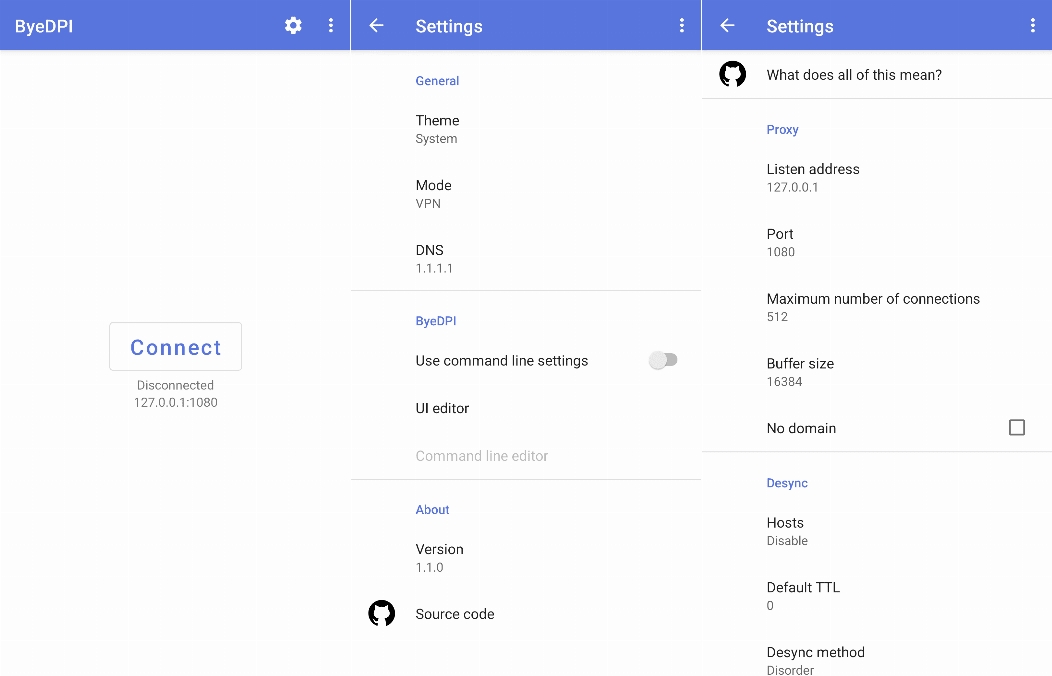
Task: Edit Maximum number of connections
Action: [x=877, y=307]
